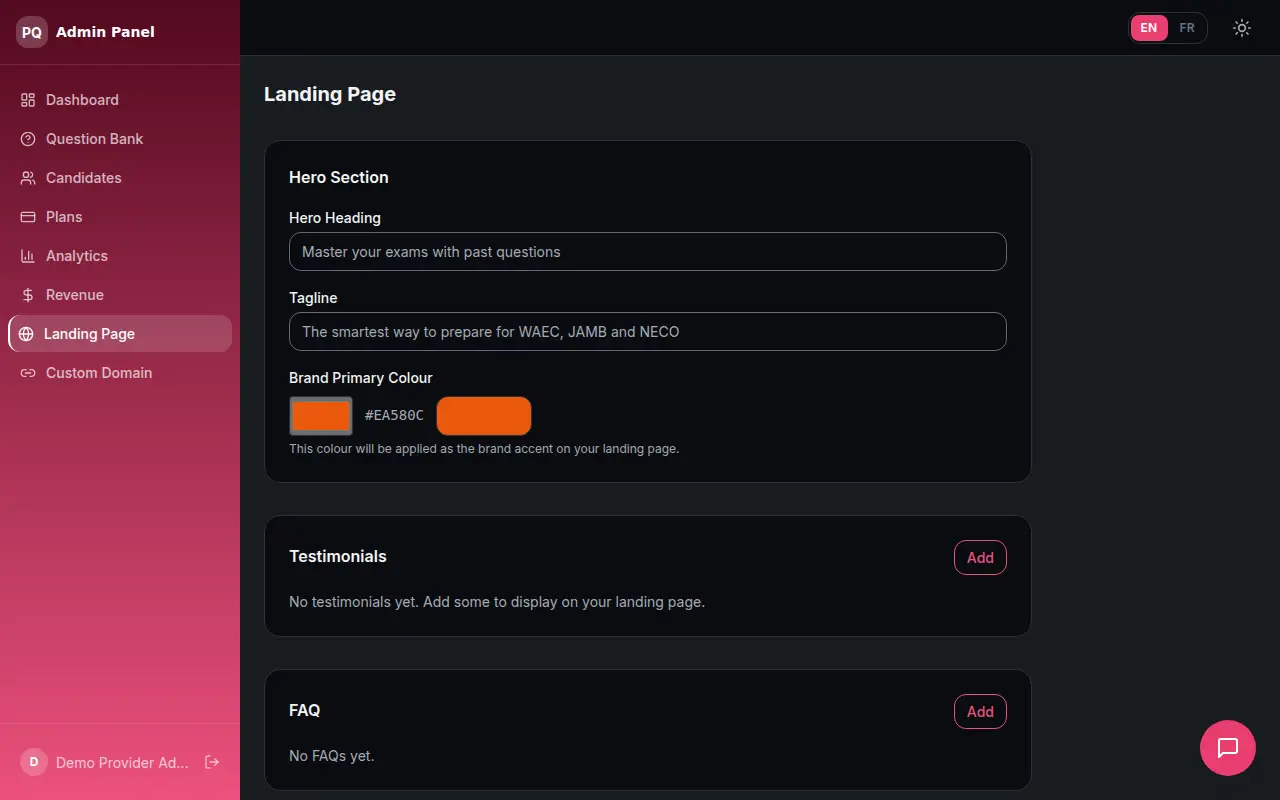
Task: Go to Question Bank page
Action: 120,139
